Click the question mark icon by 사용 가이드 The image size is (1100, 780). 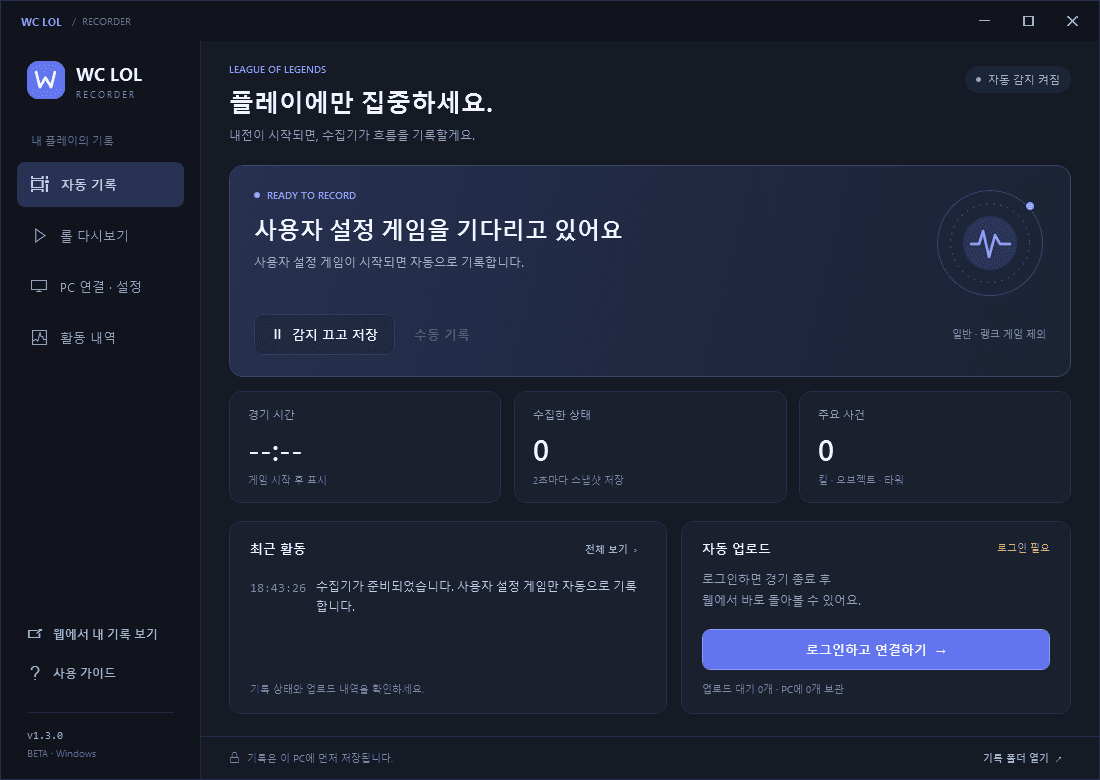pos(35,673)
